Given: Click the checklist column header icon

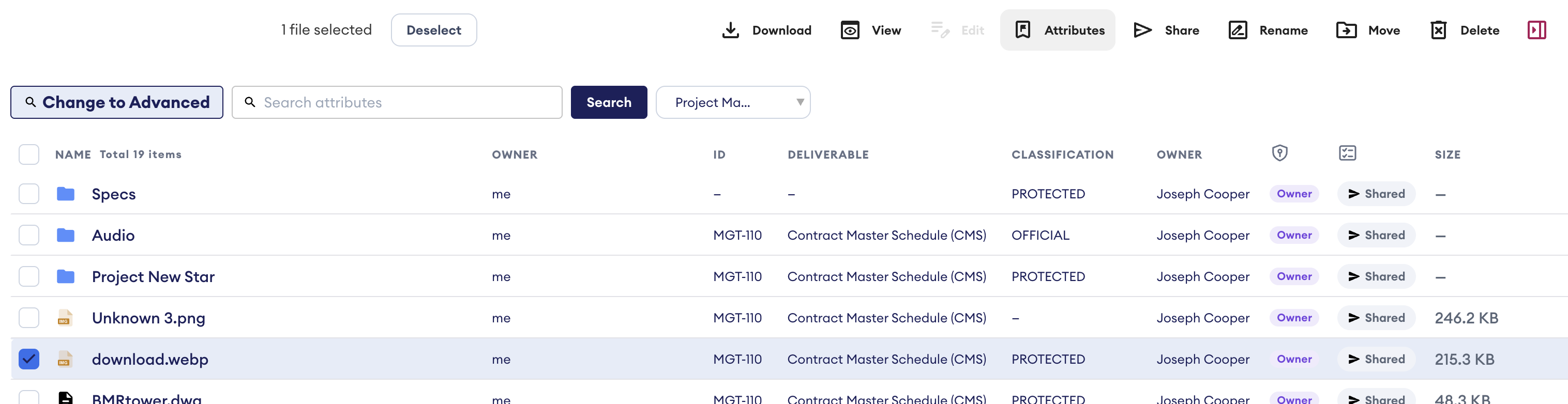Looking at the screenshot, I should (1347, 153).
